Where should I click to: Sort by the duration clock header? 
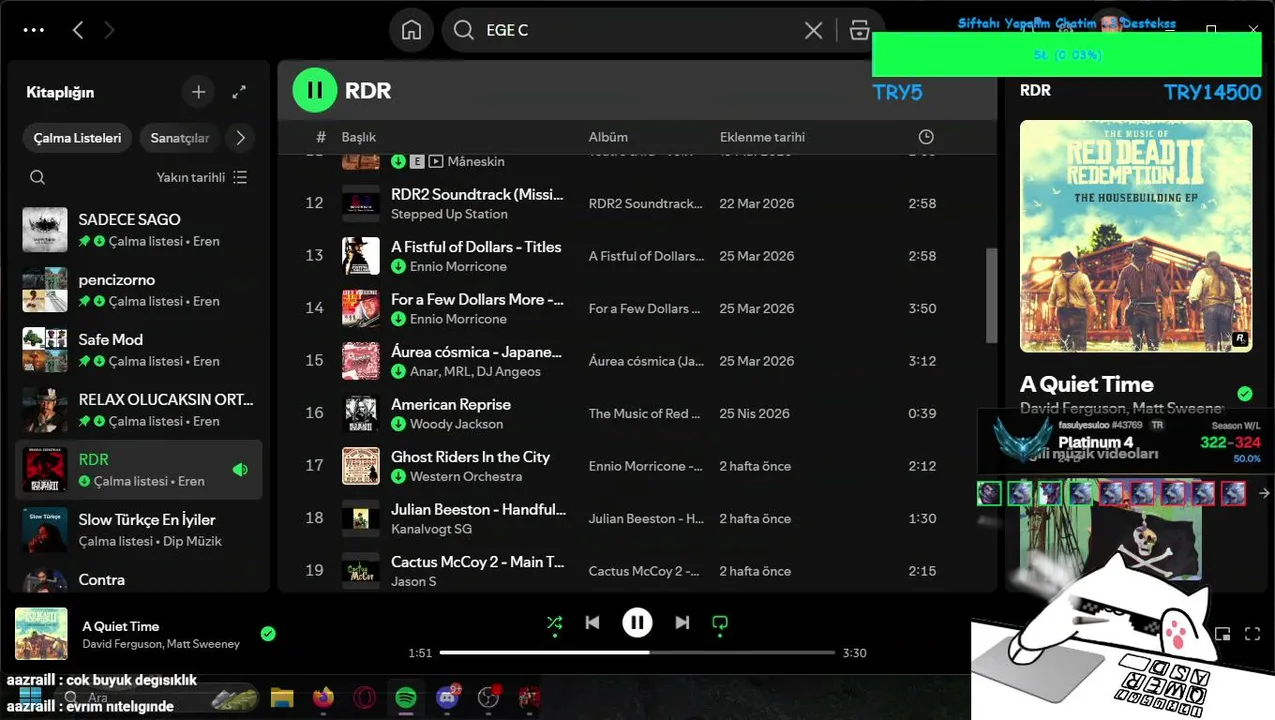[926, 137]
